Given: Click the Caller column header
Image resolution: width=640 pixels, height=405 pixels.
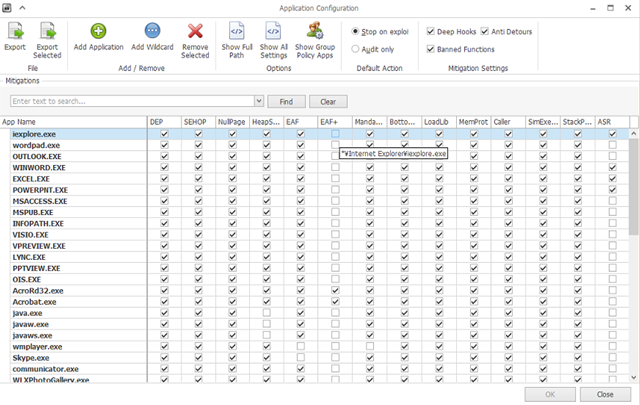Looking at the screenshot, I should point(508,122).
